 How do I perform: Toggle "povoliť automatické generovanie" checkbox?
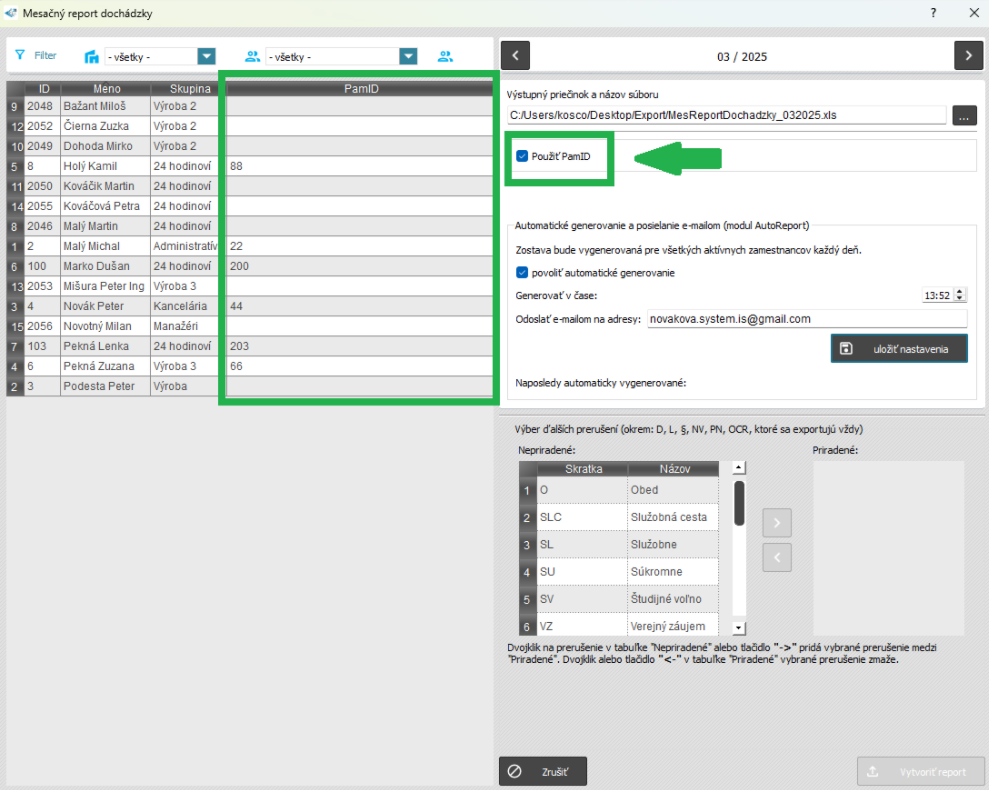pos(522,272)
